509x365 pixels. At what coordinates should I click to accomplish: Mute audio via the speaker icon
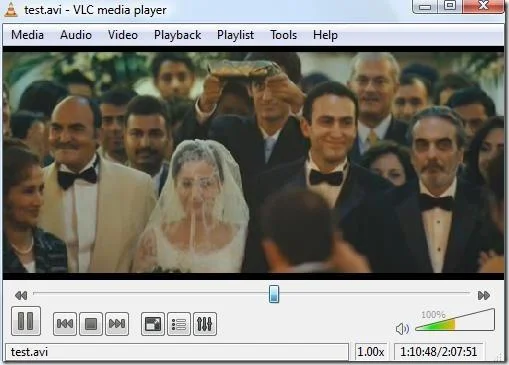tap(402, 329)
